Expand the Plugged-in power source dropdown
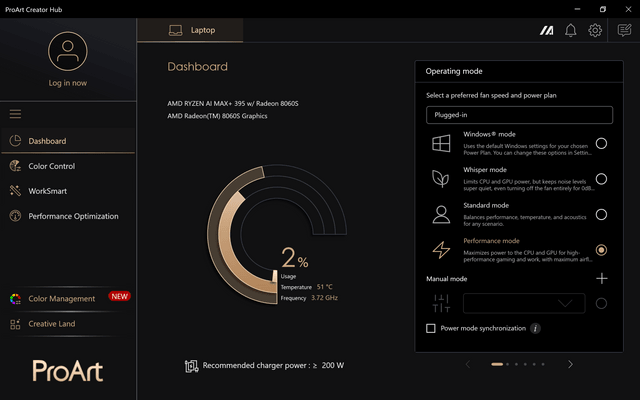Screen dimensions: 640x400 (x=519, y=115)
